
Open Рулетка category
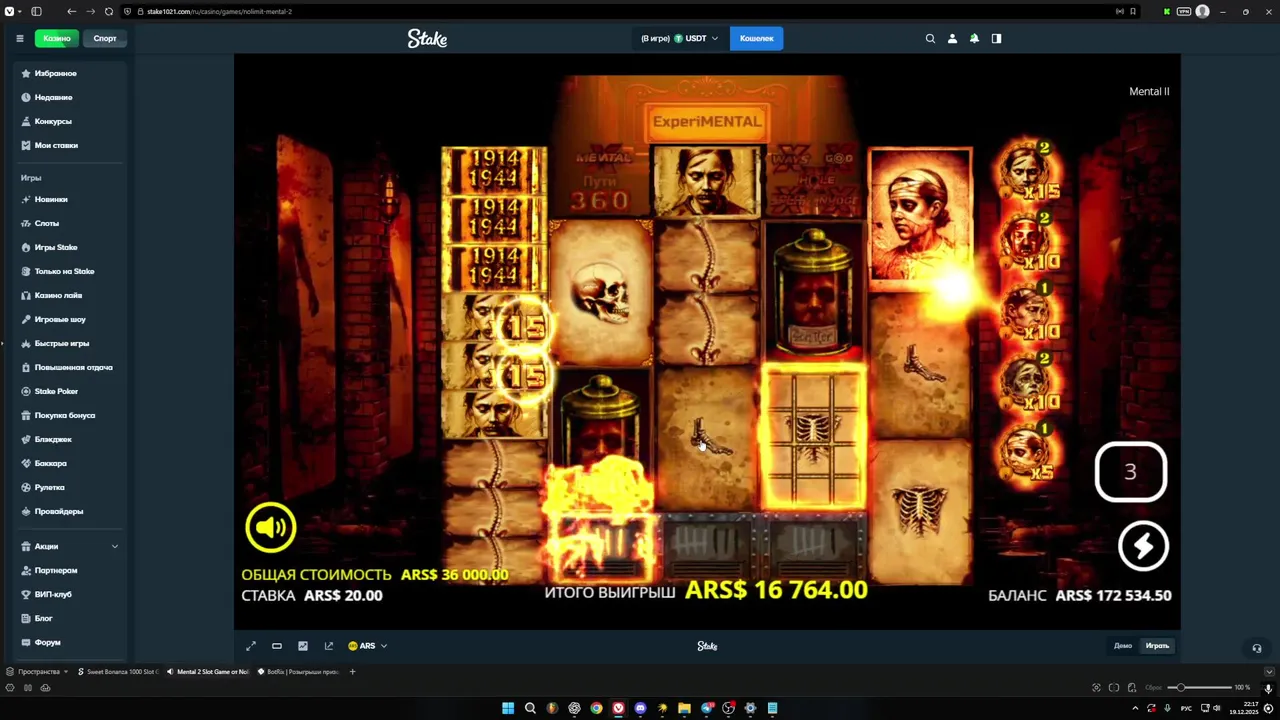pyautogui.click(x=70, y=487)
